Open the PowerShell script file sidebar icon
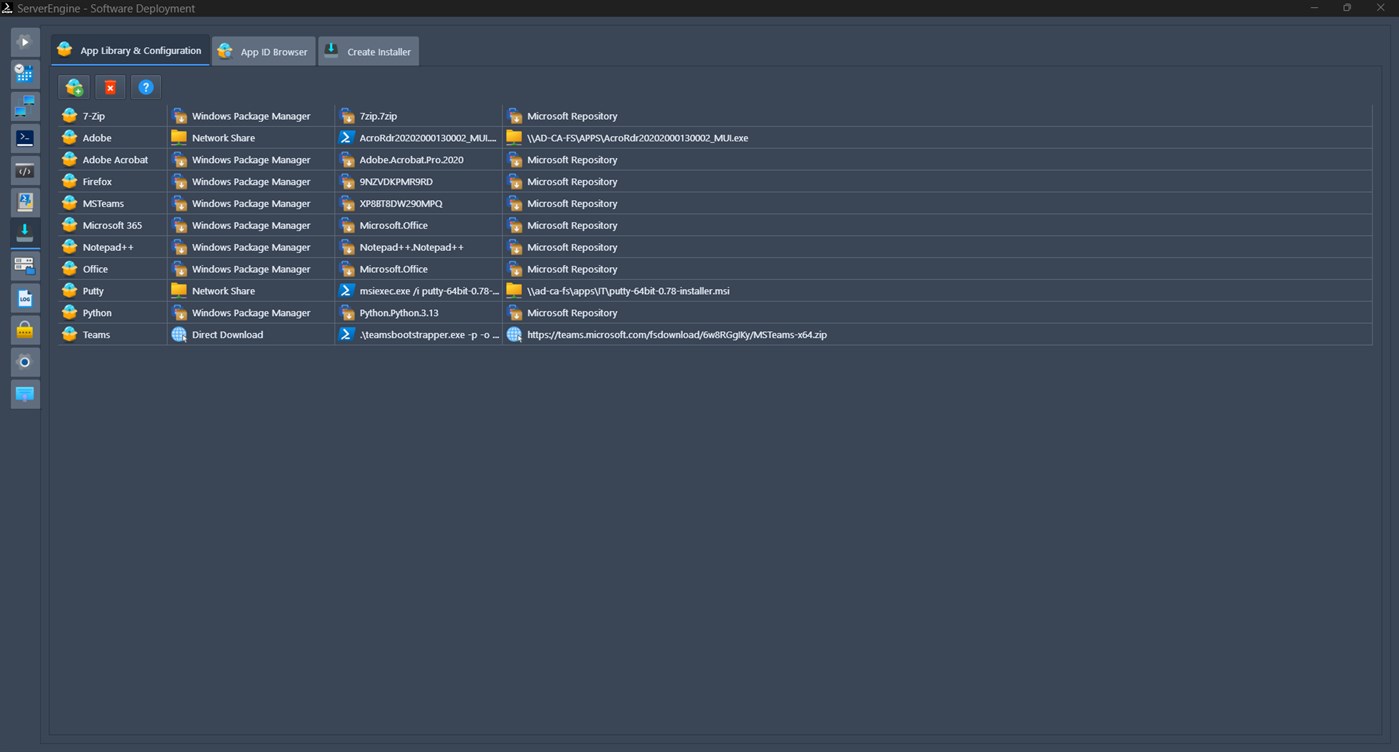 point(25,202)
